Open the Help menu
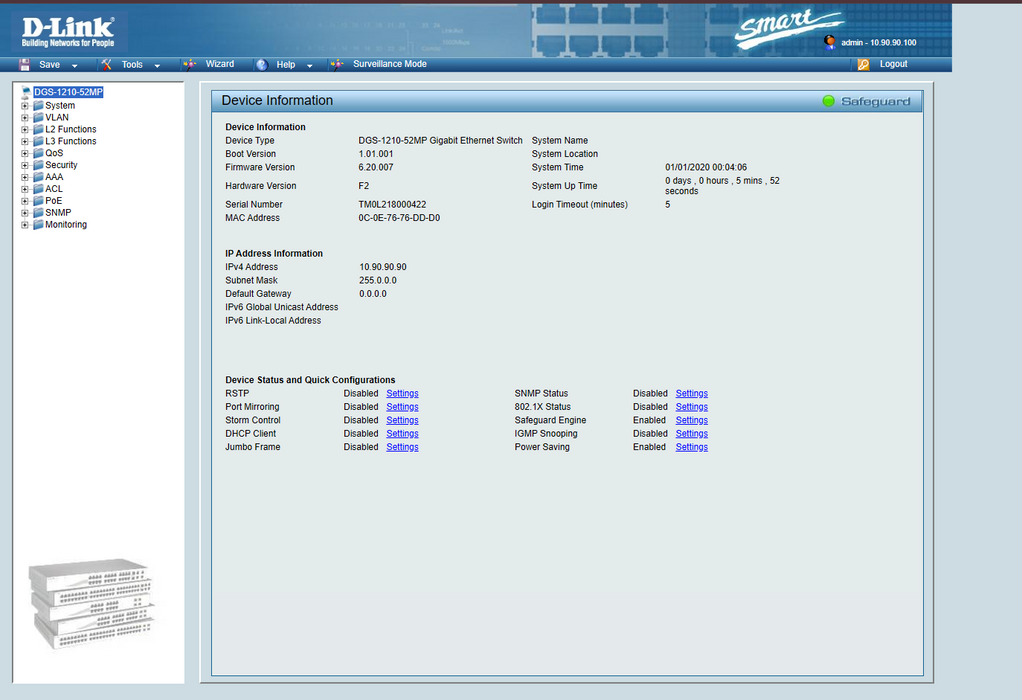The height and width of the screenshot is (700, 1022). click(285, 65)
